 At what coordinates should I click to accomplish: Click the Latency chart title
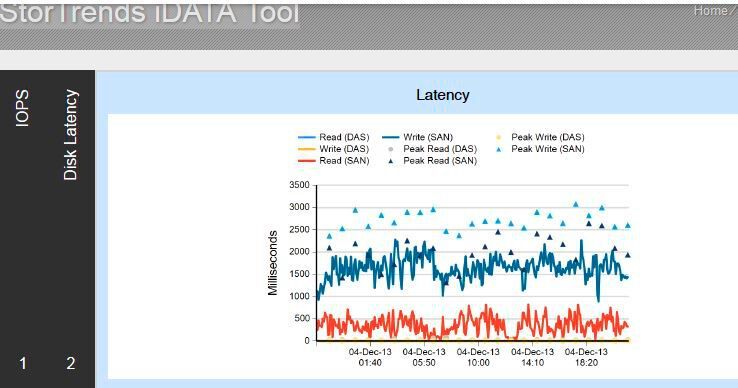(x=442, y=95)
